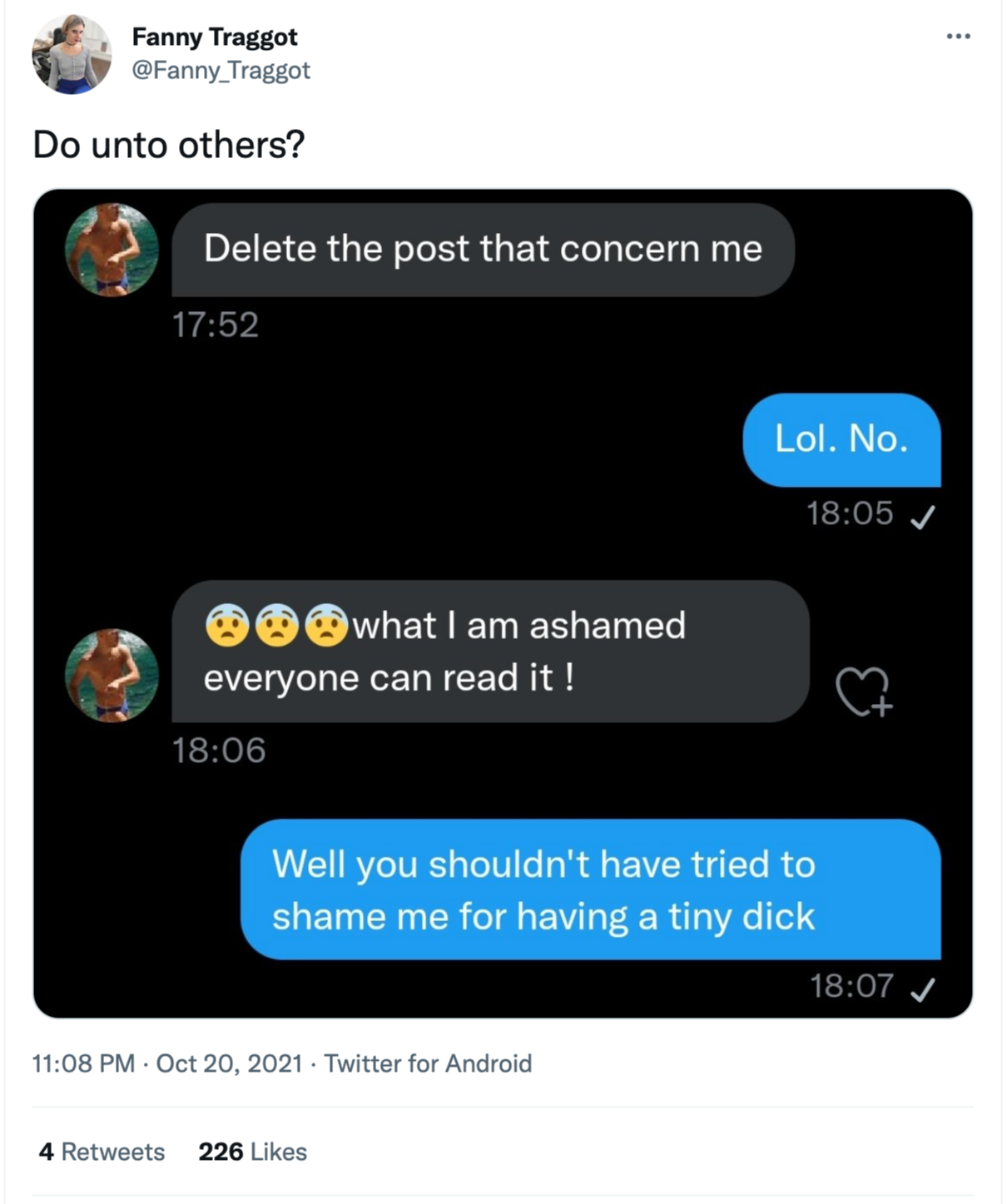Click the 'Well you shouldn't have tried' bubble
Image resolution: width=1007 pixels, height=1204 pixels.
(x=591, y=889)
